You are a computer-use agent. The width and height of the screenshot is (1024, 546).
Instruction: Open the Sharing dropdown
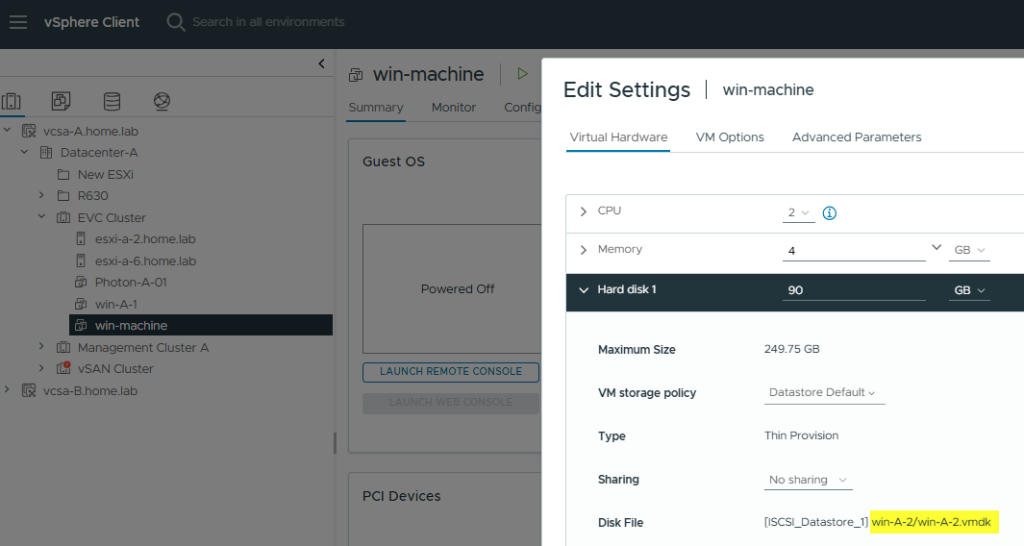pos(808,480)
